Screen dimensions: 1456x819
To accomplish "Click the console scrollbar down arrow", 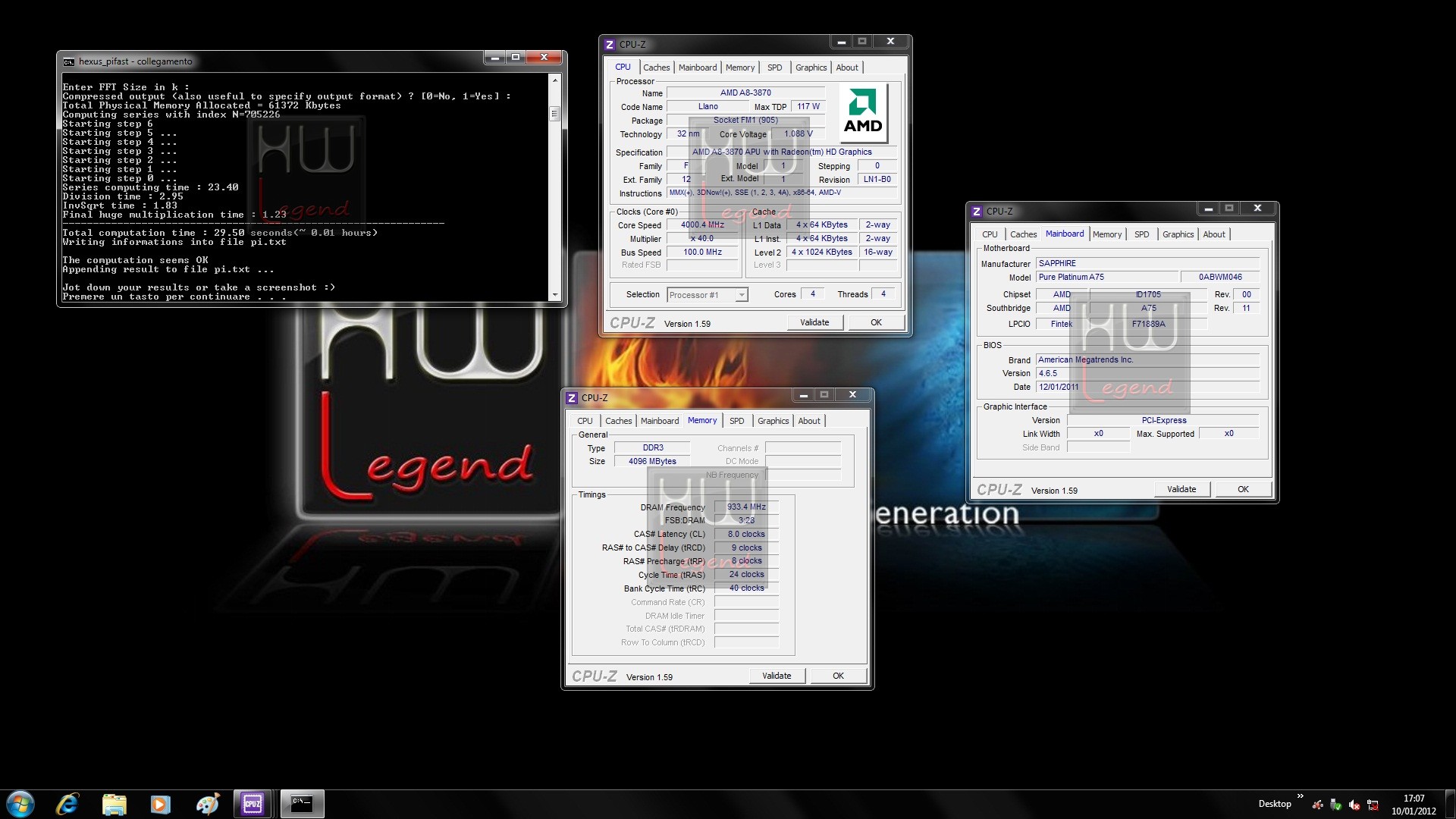I will click(554, 294).
